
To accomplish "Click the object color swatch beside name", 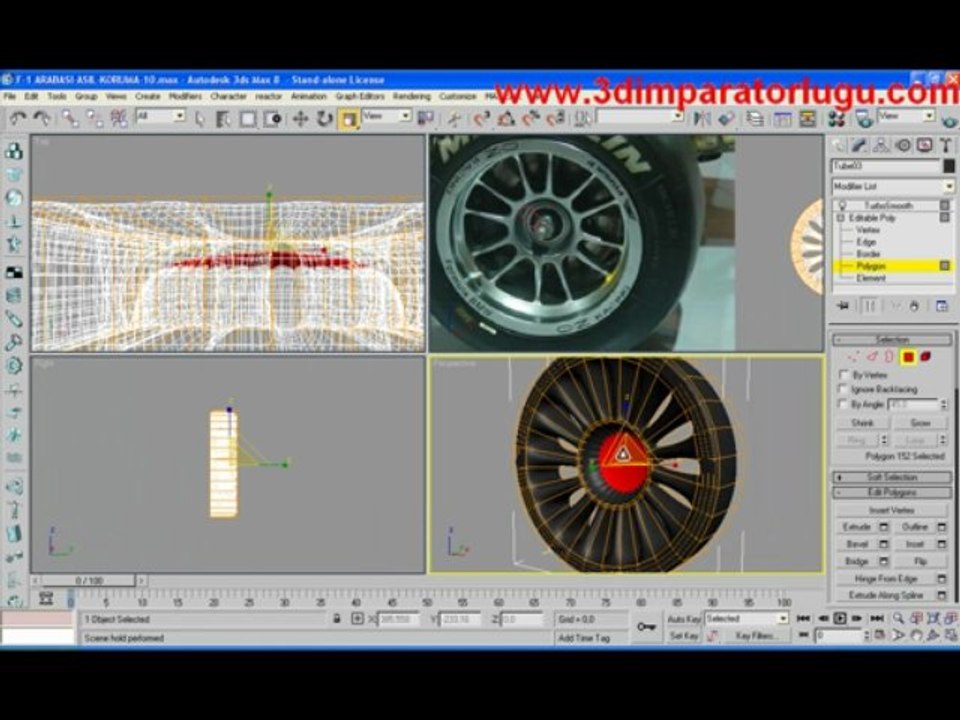I will coord(948,166).
